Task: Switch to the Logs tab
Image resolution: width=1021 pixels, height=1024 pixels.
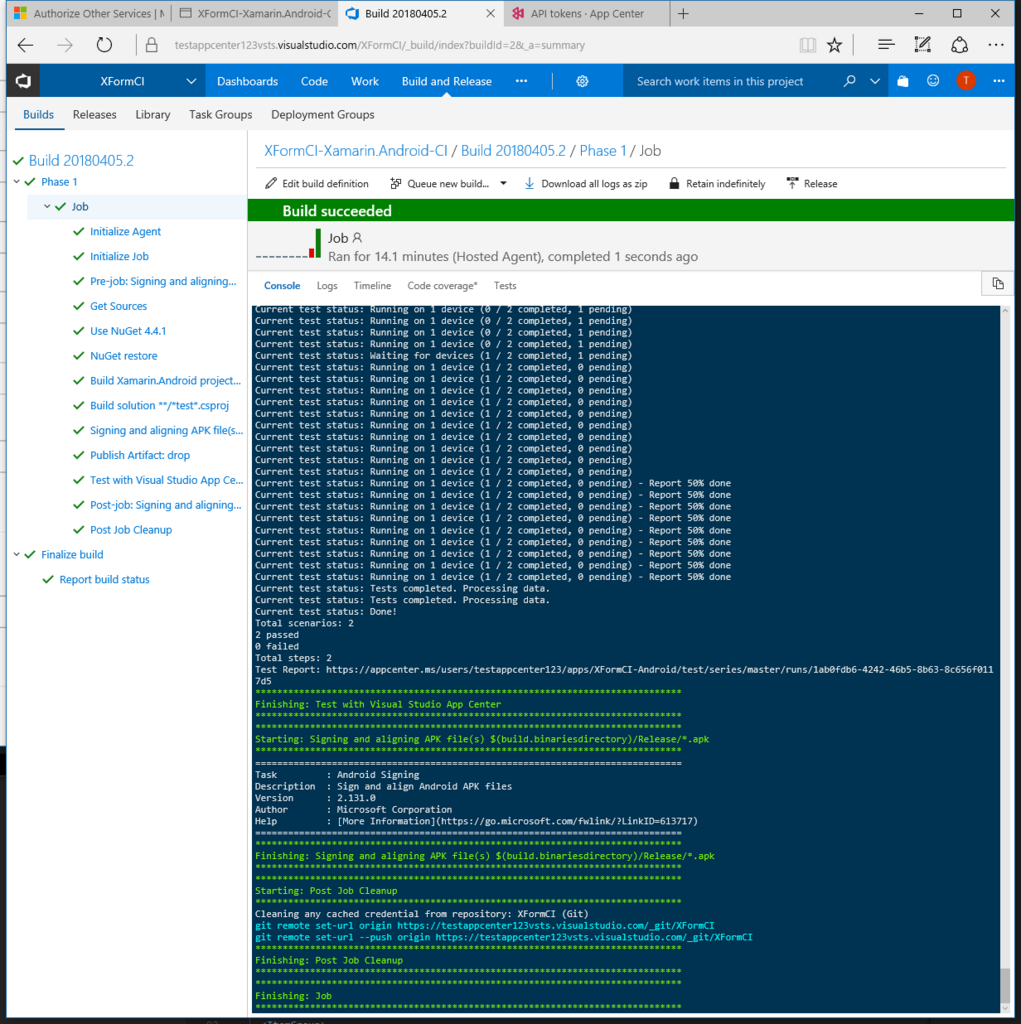Action: [327, 286]
